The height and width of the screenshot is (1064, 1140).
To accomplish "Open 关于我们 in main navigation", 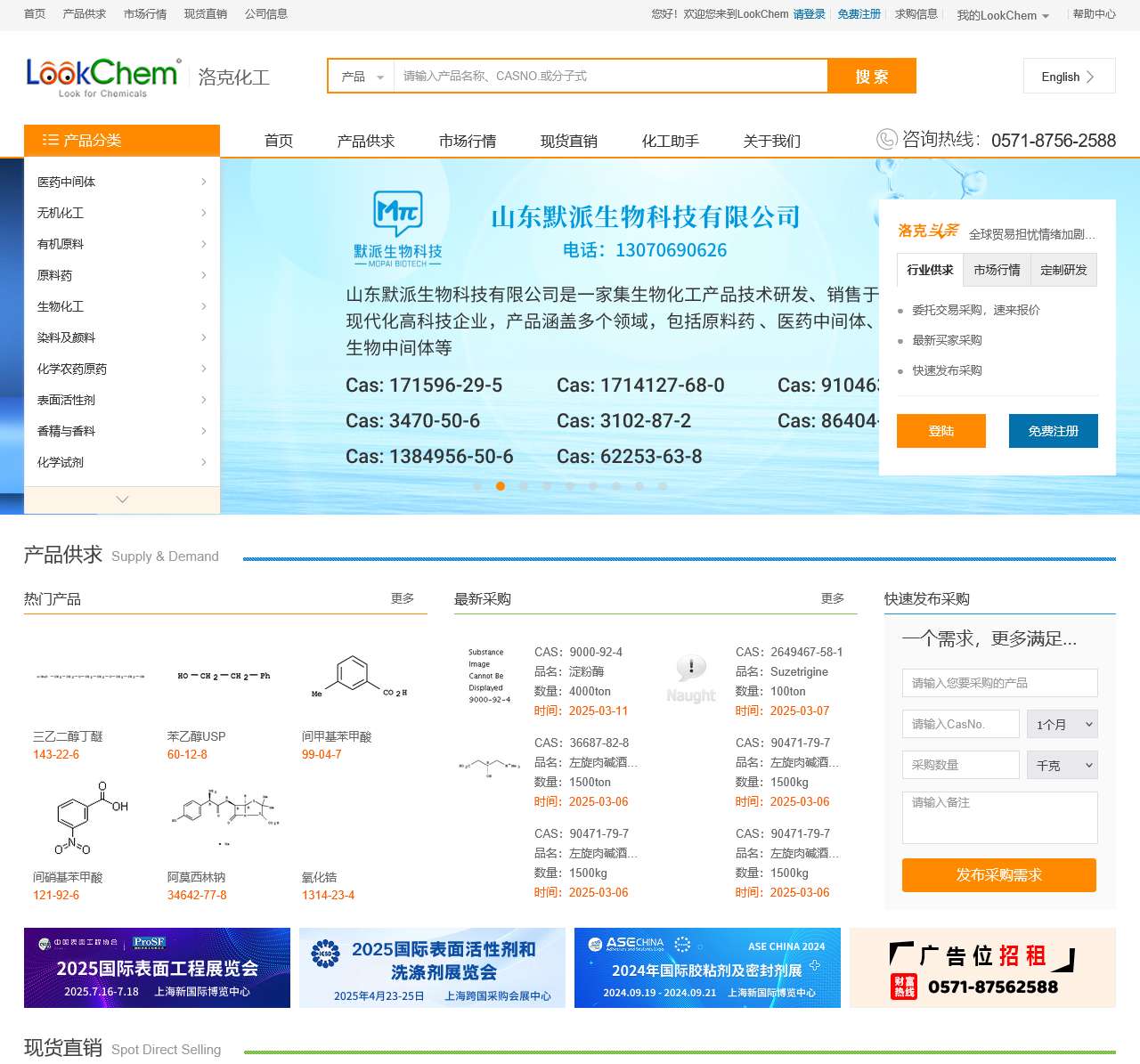I will click(x=772, y=141).
